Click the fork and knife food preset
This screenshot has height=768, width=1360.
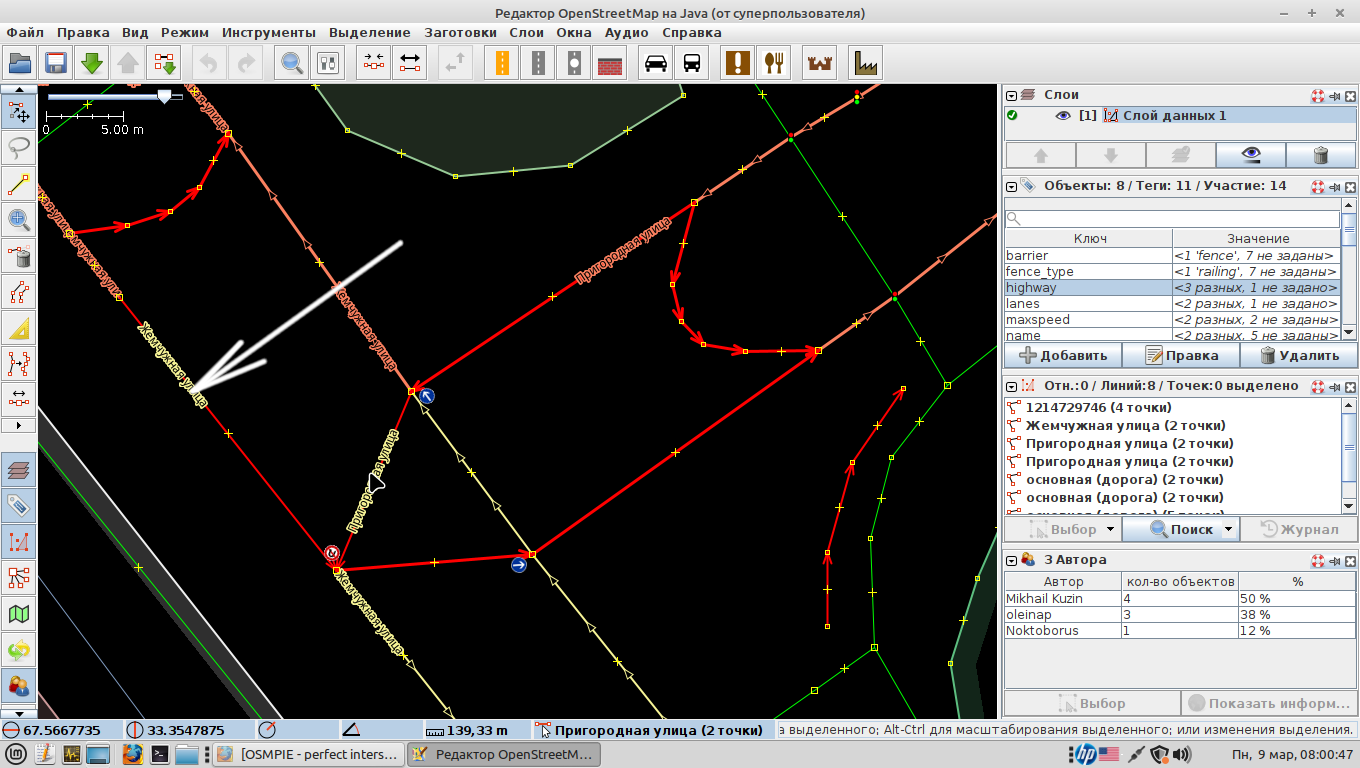(772, 63)
